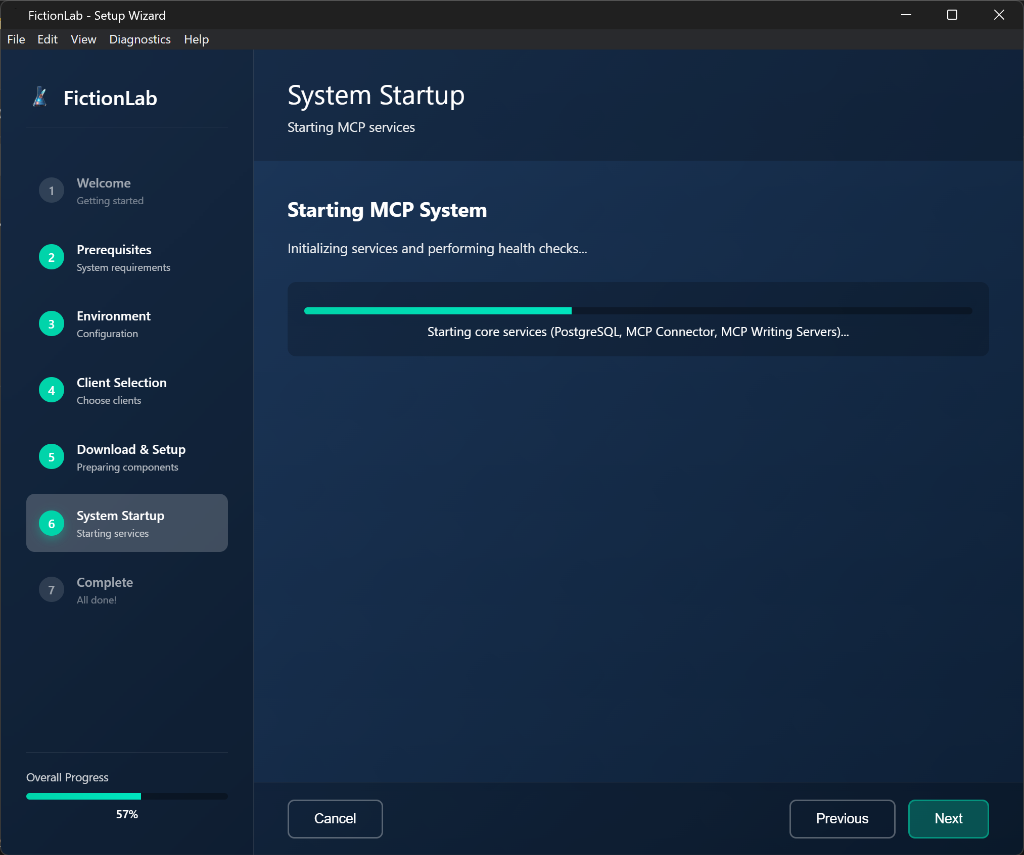The height and width of the screenshot is (855, 1024).
Task: Click the Overall Progress bar at 57%
Action: [x=127, y=796]
